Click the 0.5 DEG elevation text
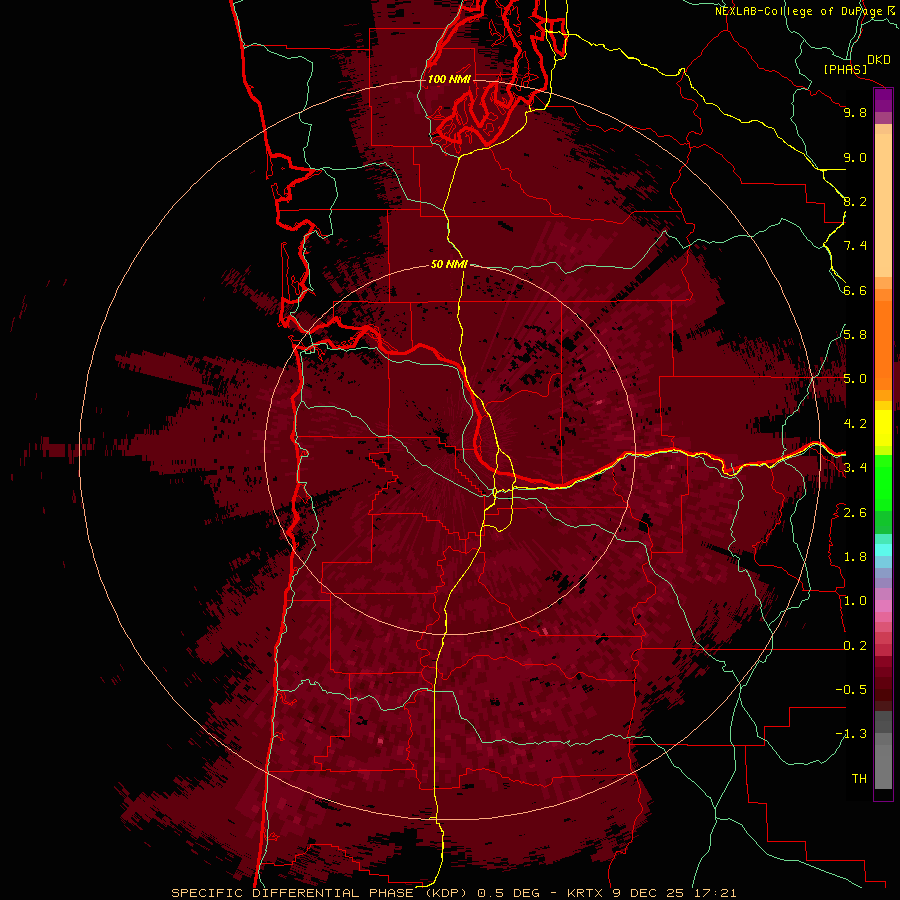 [509, 893]
